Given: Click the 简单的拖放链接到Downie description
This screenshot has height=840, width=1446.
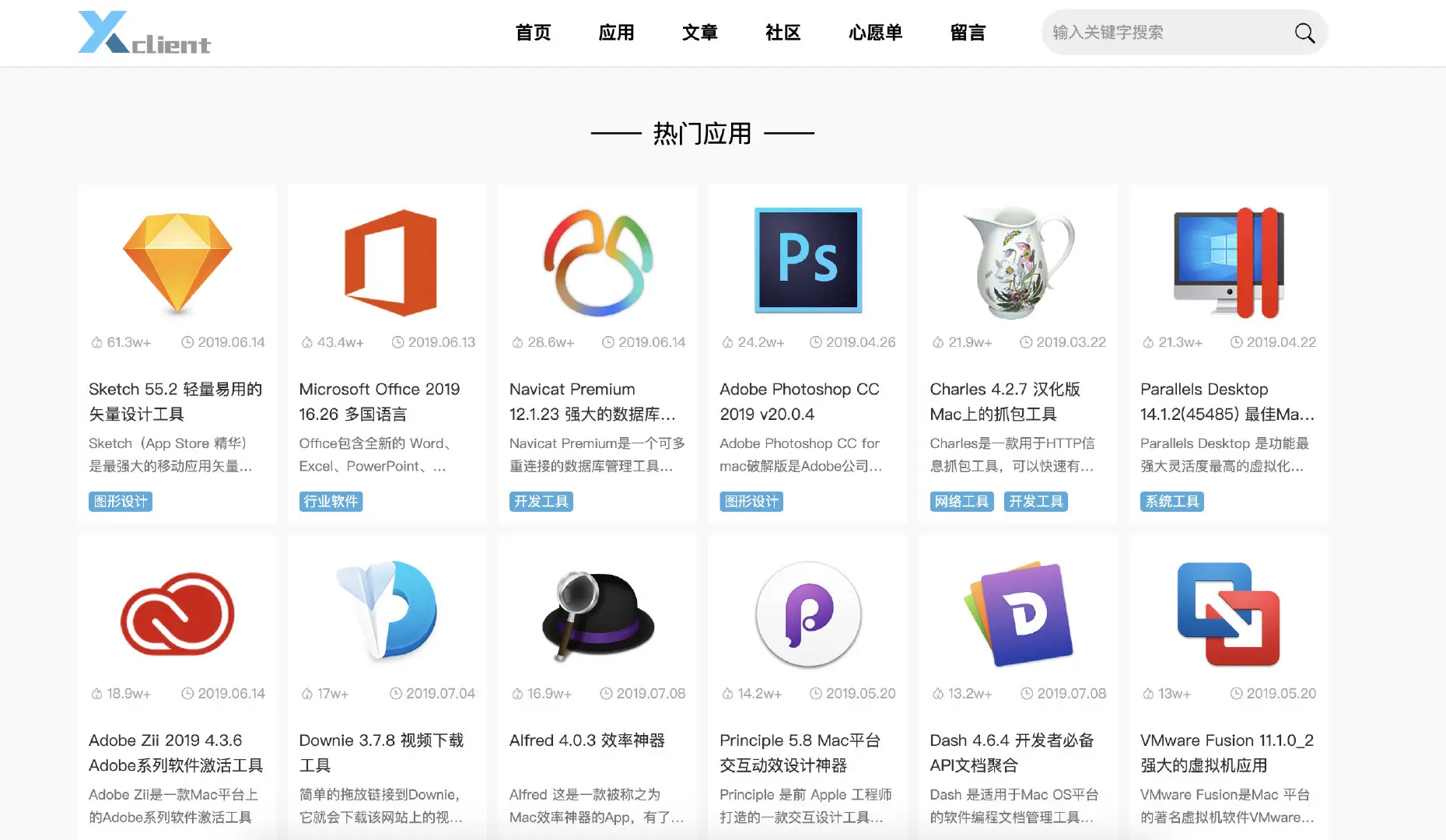Looking at the screenshot, I should tap(381, 806).
